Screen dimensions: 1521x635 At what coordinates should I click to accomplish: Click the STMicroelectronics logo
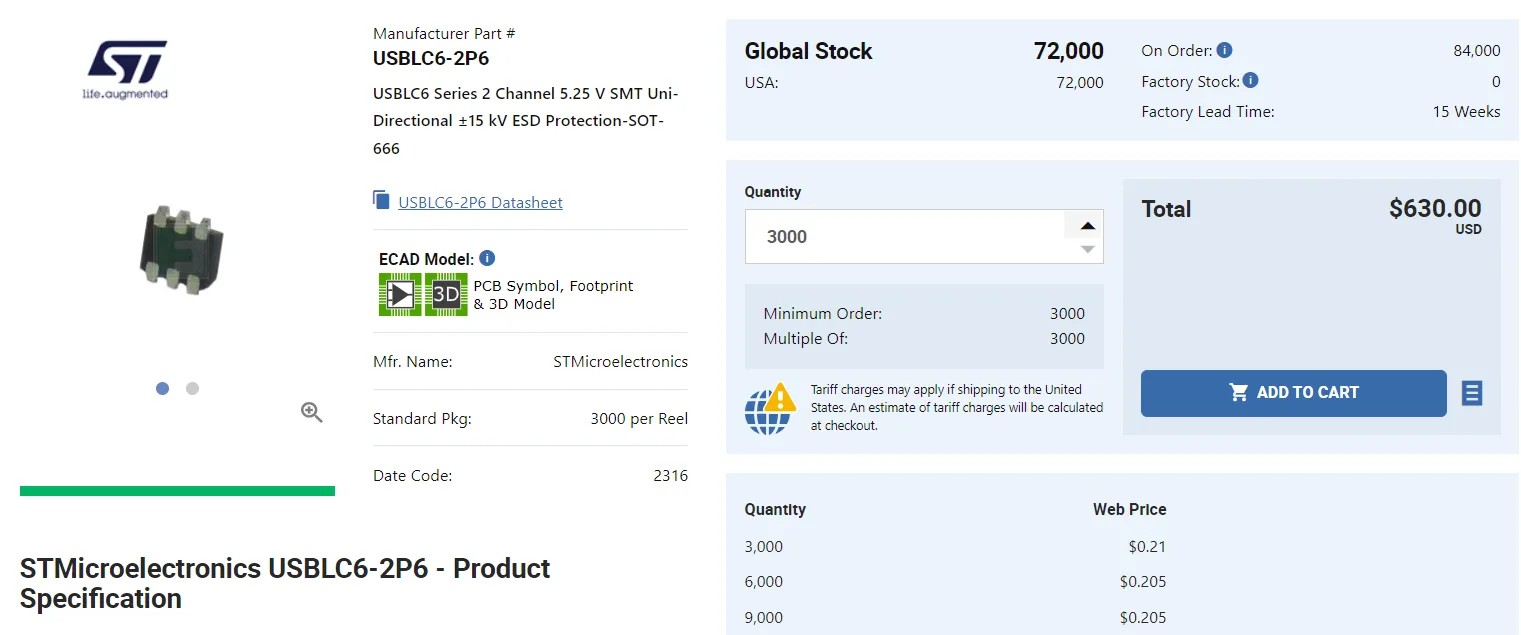coord(125,69)
